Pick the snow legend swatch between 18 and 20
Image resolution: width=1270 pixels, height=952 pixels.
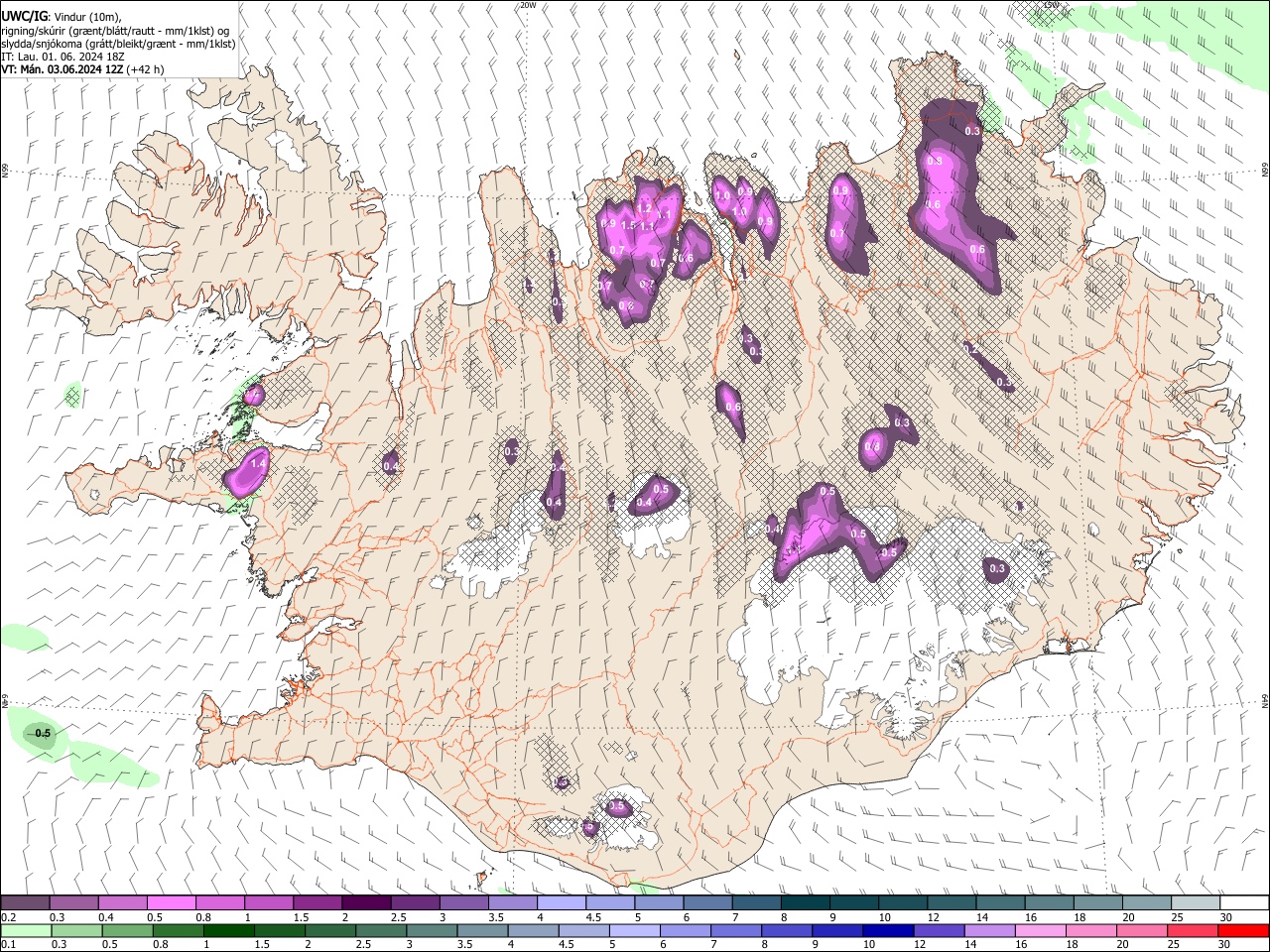[1097, 903]
